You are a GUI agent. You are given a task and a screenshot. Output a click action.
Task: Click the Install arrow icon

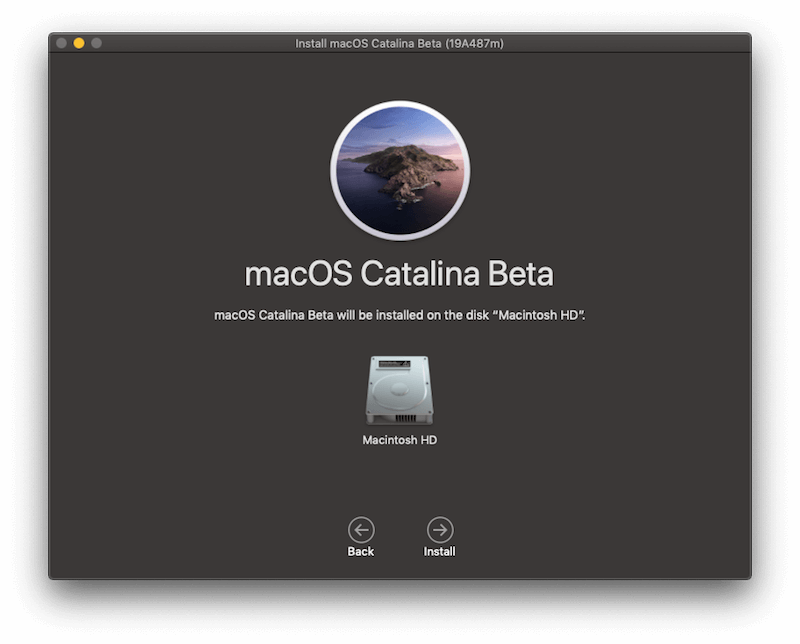[x=440, y=530]
